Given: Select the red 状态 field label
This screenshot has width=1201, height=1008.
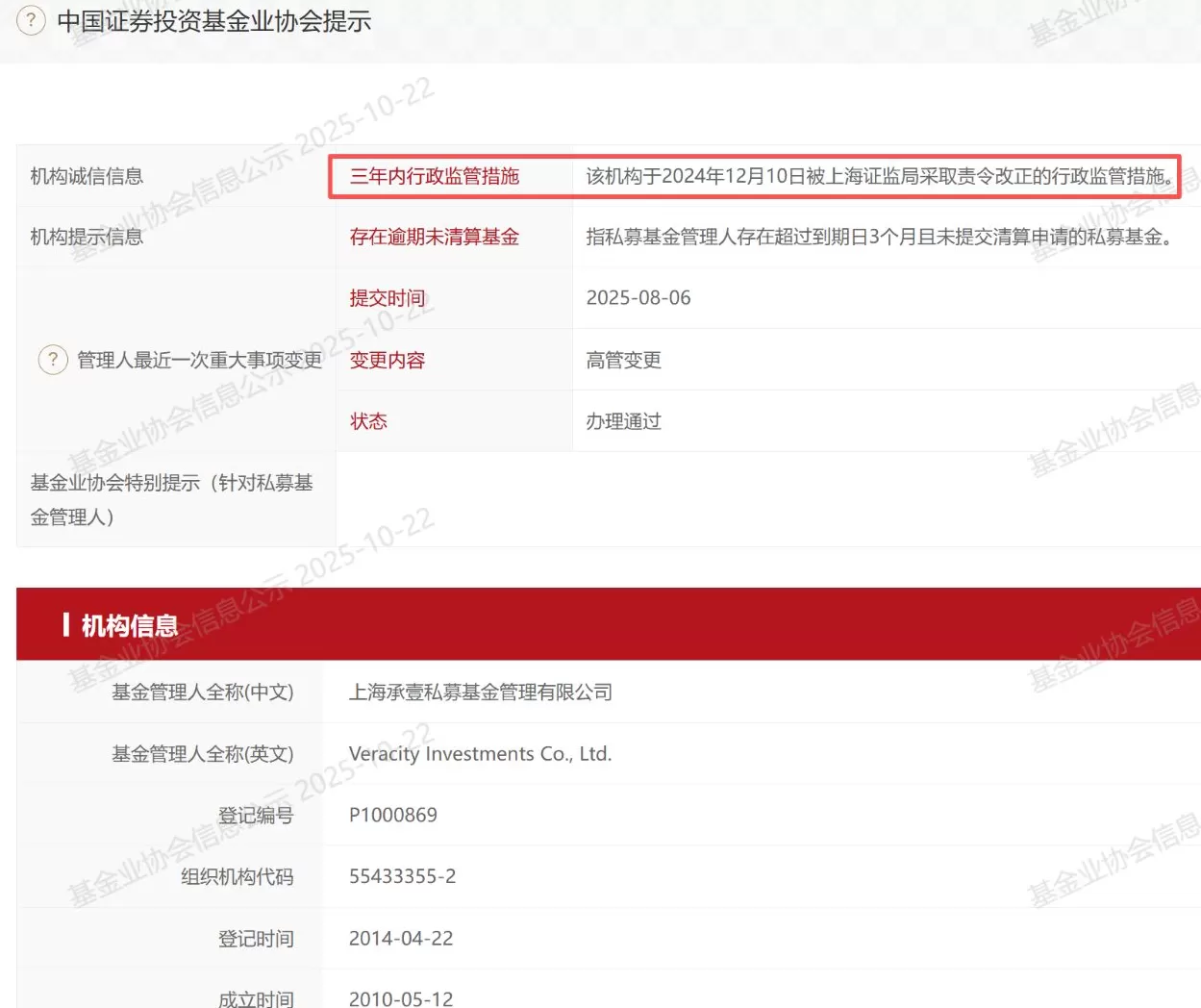Looking at the screenshot, I should pos(368,420).
